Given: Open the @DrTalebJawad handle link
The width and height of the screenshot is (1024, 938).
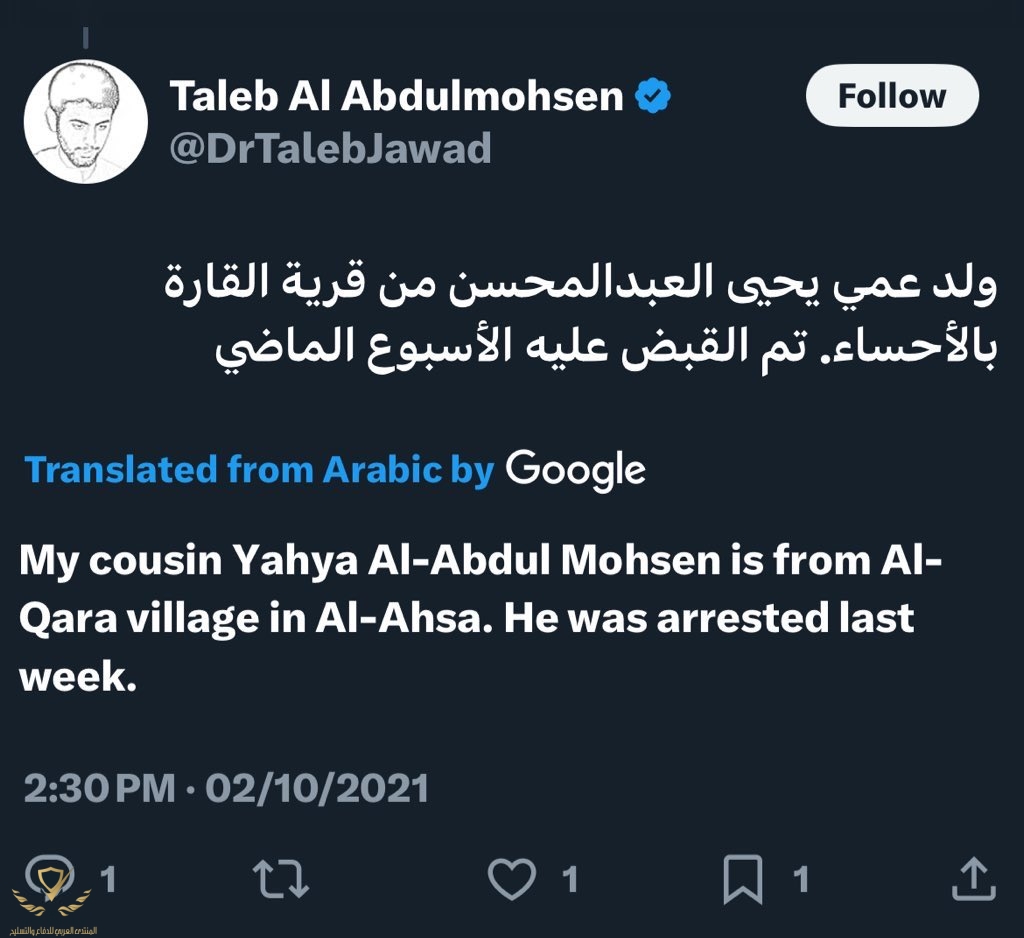Looking at the screenshot, I should point(330,148).
